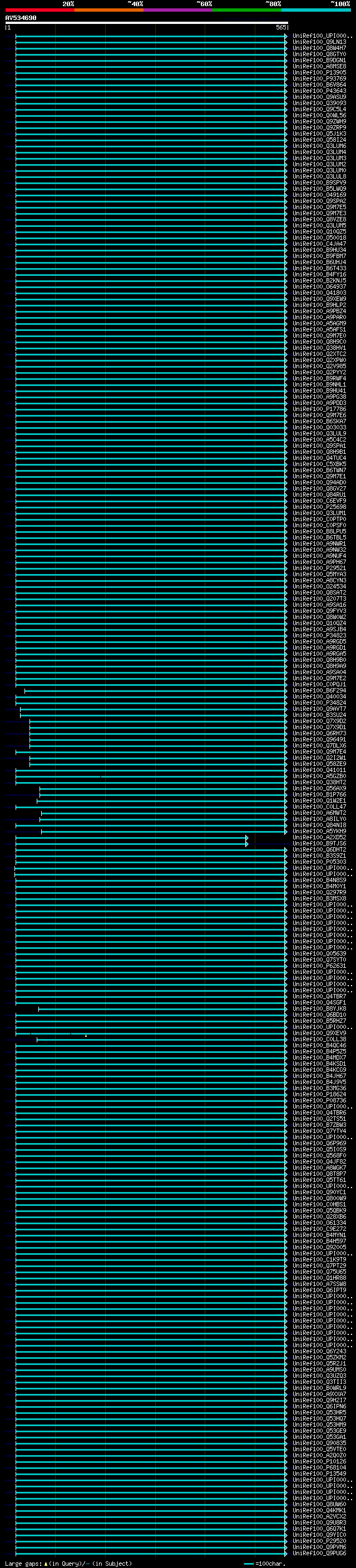Screen dimensions: 356x1568
Task: Open hit UniRef100_B3SU24
Action: [319, 715]
